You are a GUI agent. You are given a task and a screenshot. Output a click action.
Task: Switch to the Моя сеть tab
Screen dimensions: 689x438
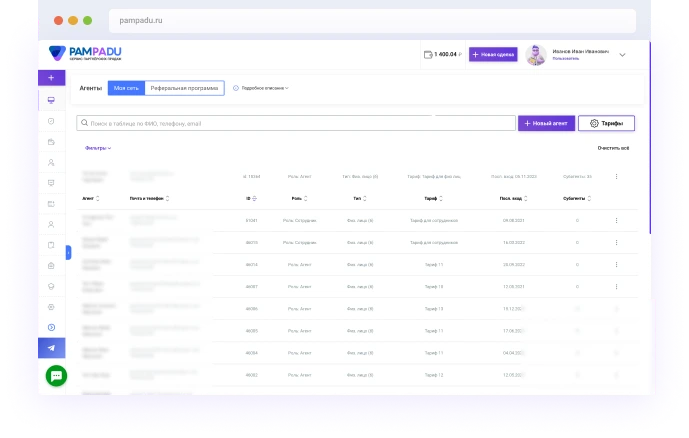(126, 88)
